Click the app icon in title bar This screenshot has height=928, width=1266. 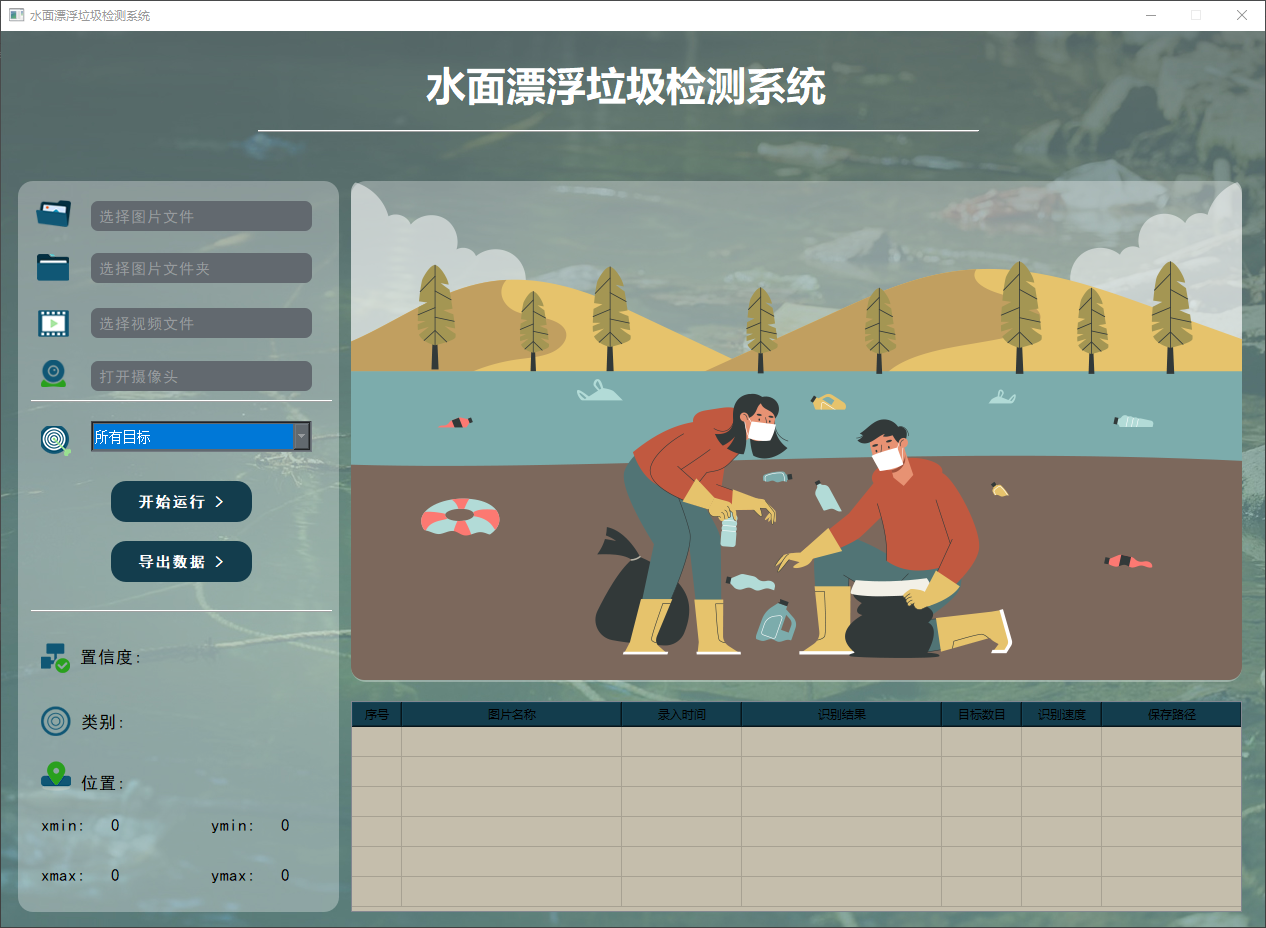[16, 15]
